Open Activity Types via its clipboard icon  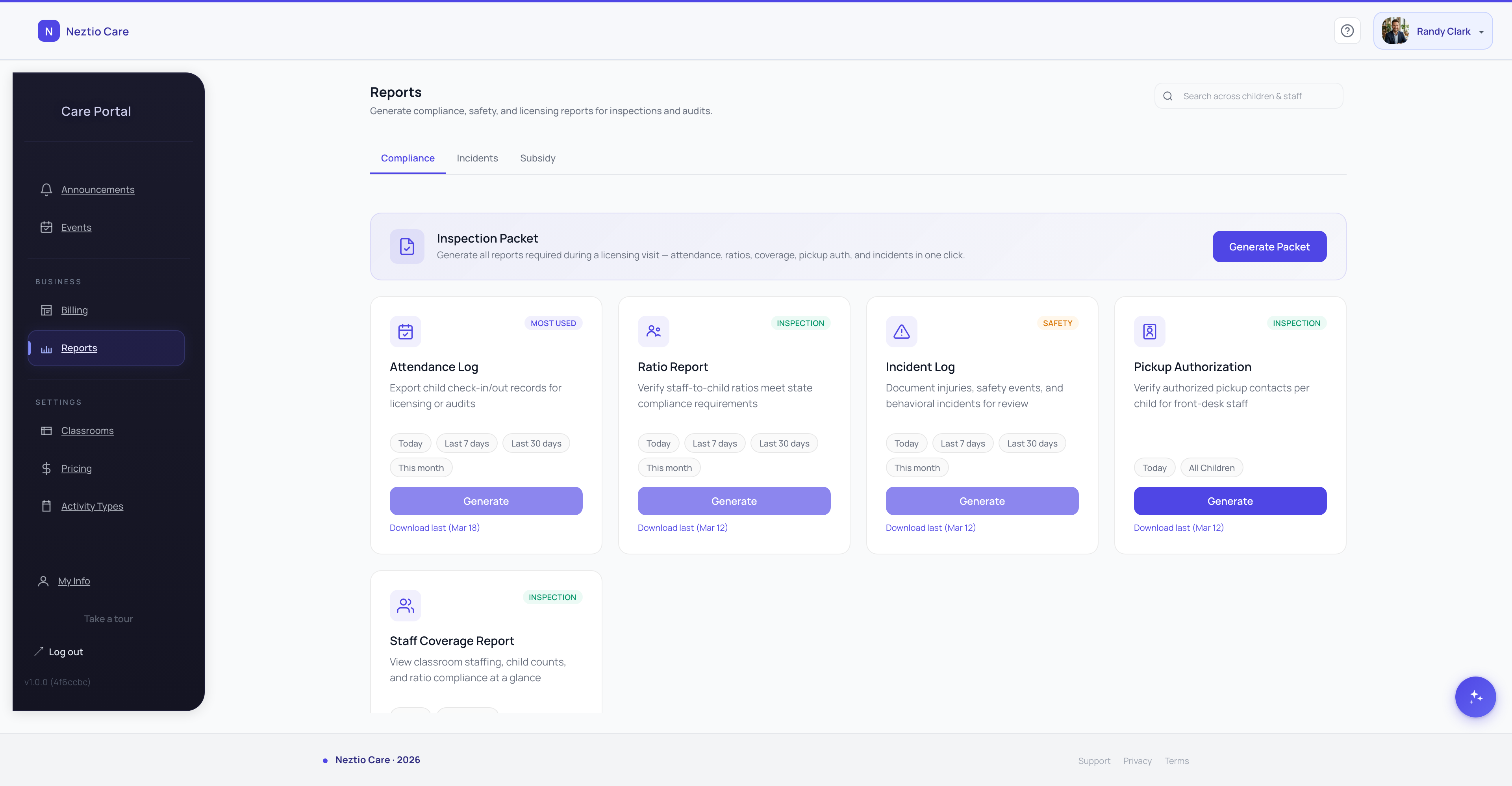[x=46, y=506]
